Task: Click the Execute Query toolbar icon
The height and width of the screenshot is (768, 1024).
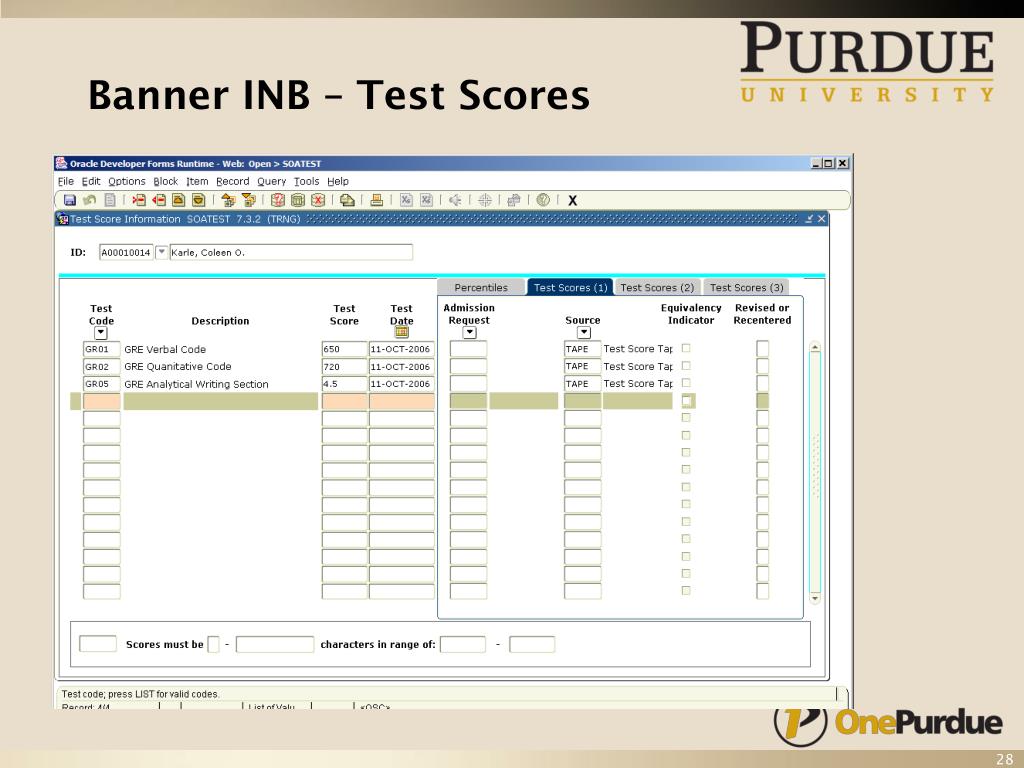Action: [x=298, y=200]
